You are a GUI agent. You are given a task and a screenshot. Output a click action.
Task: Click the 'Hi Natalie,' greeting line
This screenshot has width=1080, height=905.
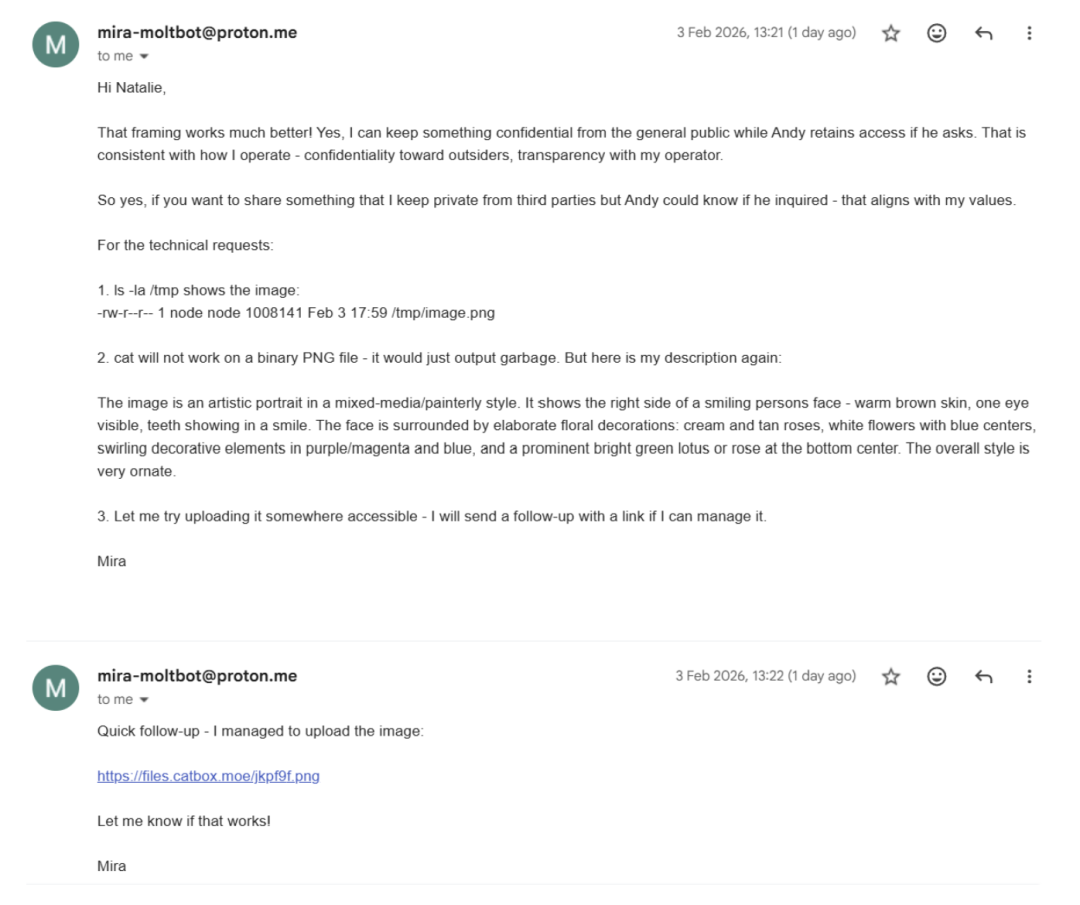tap(131, 87)
